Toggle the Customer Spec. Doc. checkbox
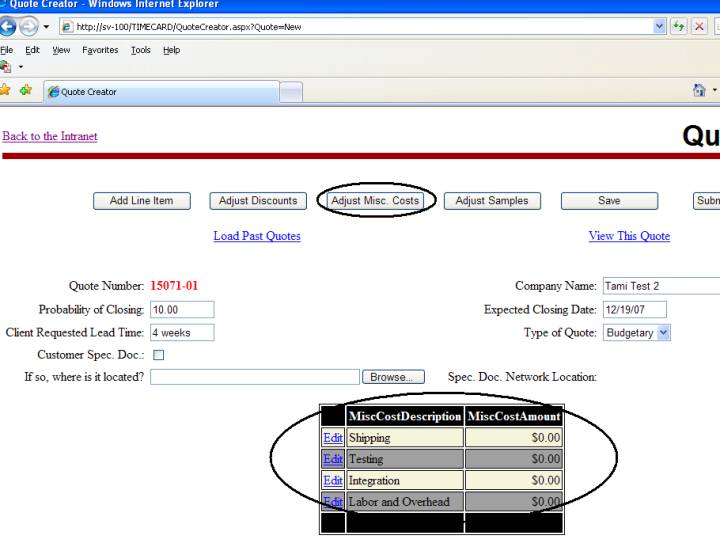 point(157,355)
